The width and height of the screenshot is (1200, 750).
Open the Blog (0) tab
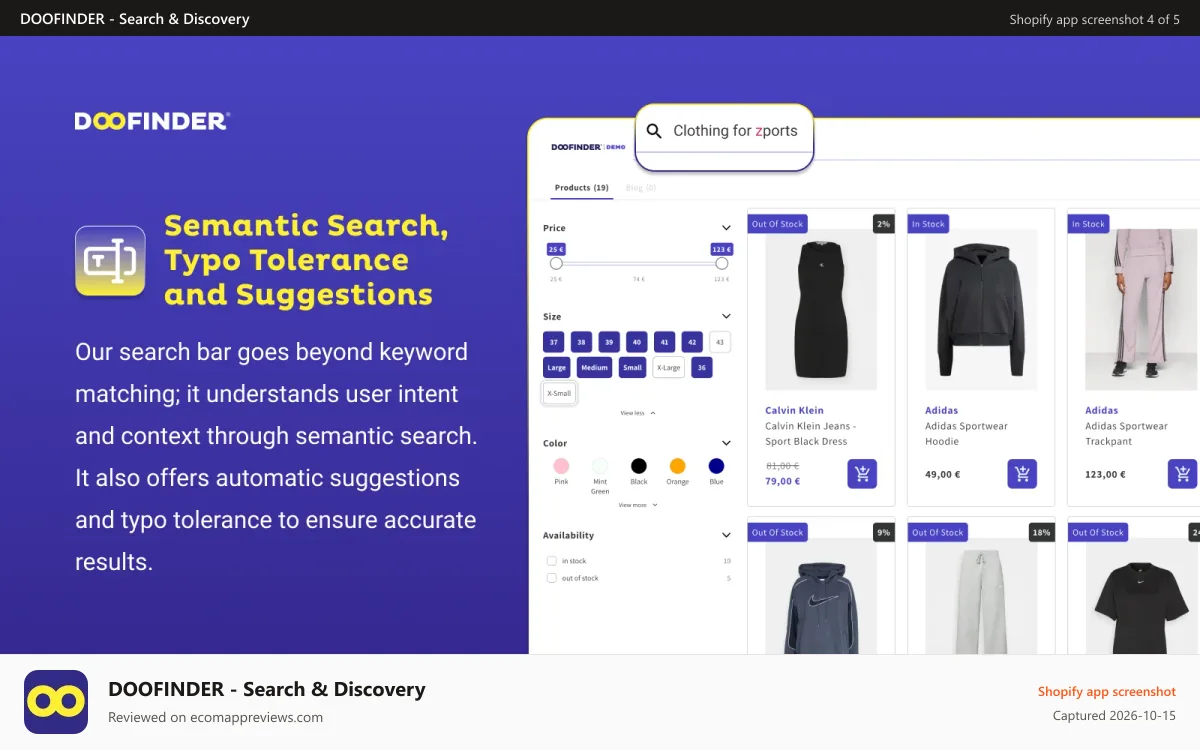[641, 188]
